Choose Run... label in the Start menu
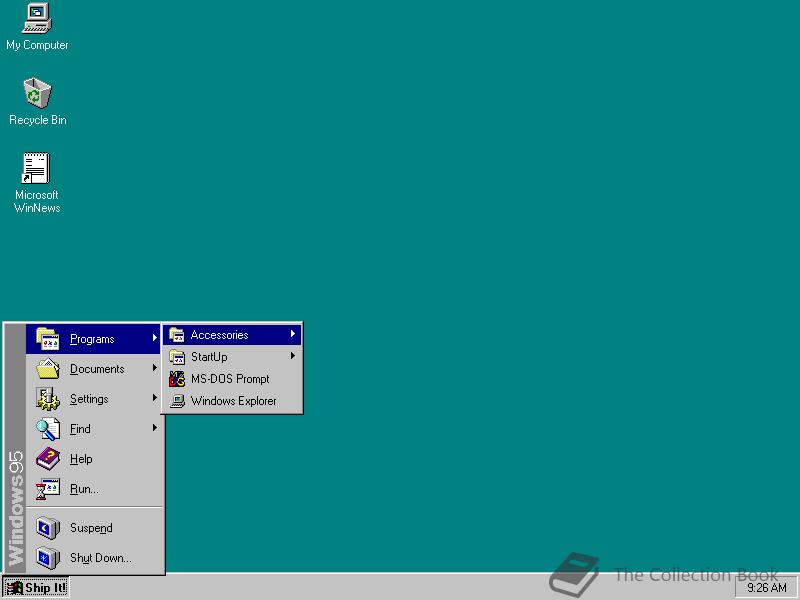This screenshot has height=600, width=800. click(84, 489)
